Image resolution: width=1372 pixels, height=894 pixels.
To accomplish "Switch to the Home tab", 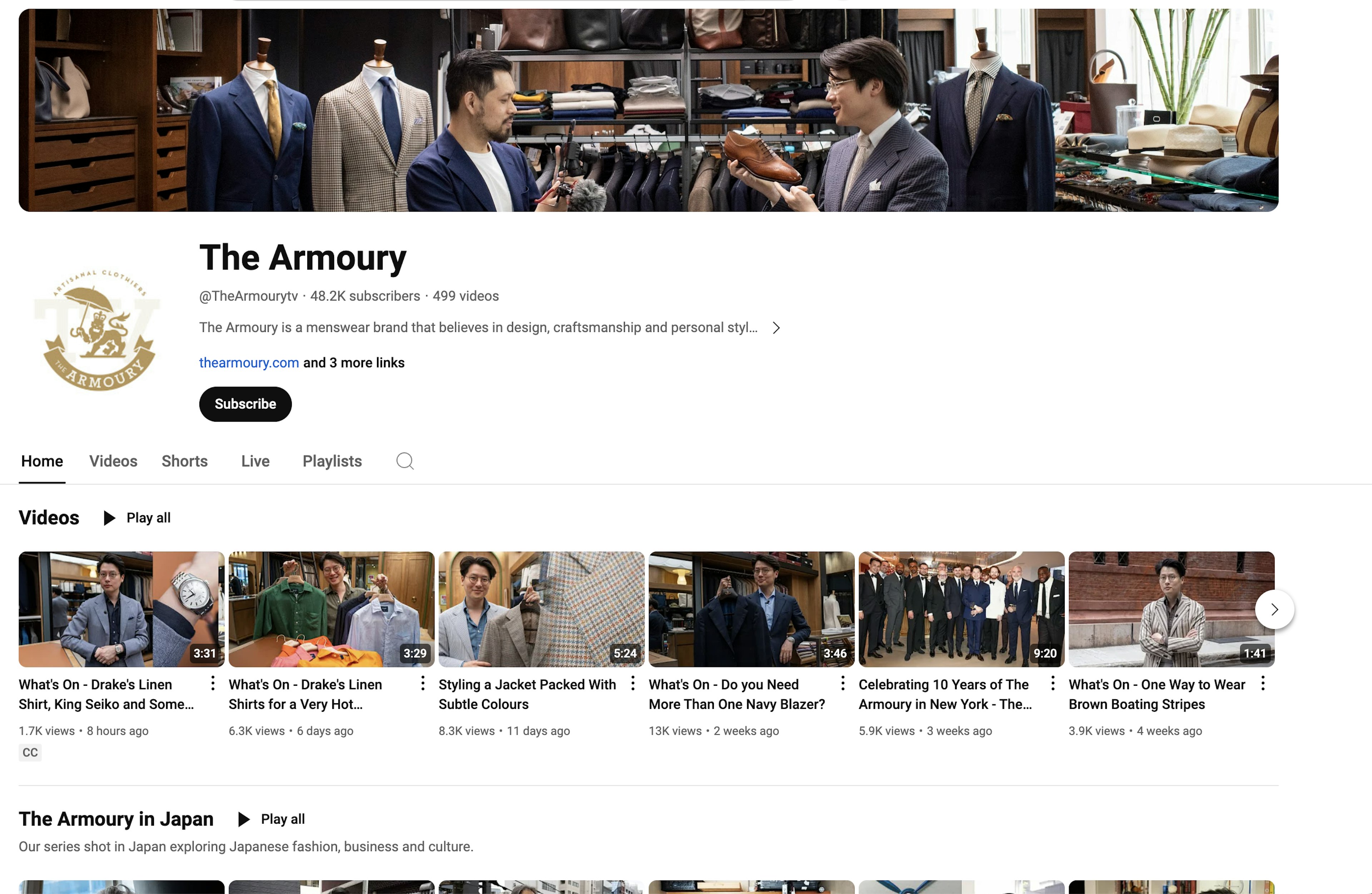I will [42, 461].
